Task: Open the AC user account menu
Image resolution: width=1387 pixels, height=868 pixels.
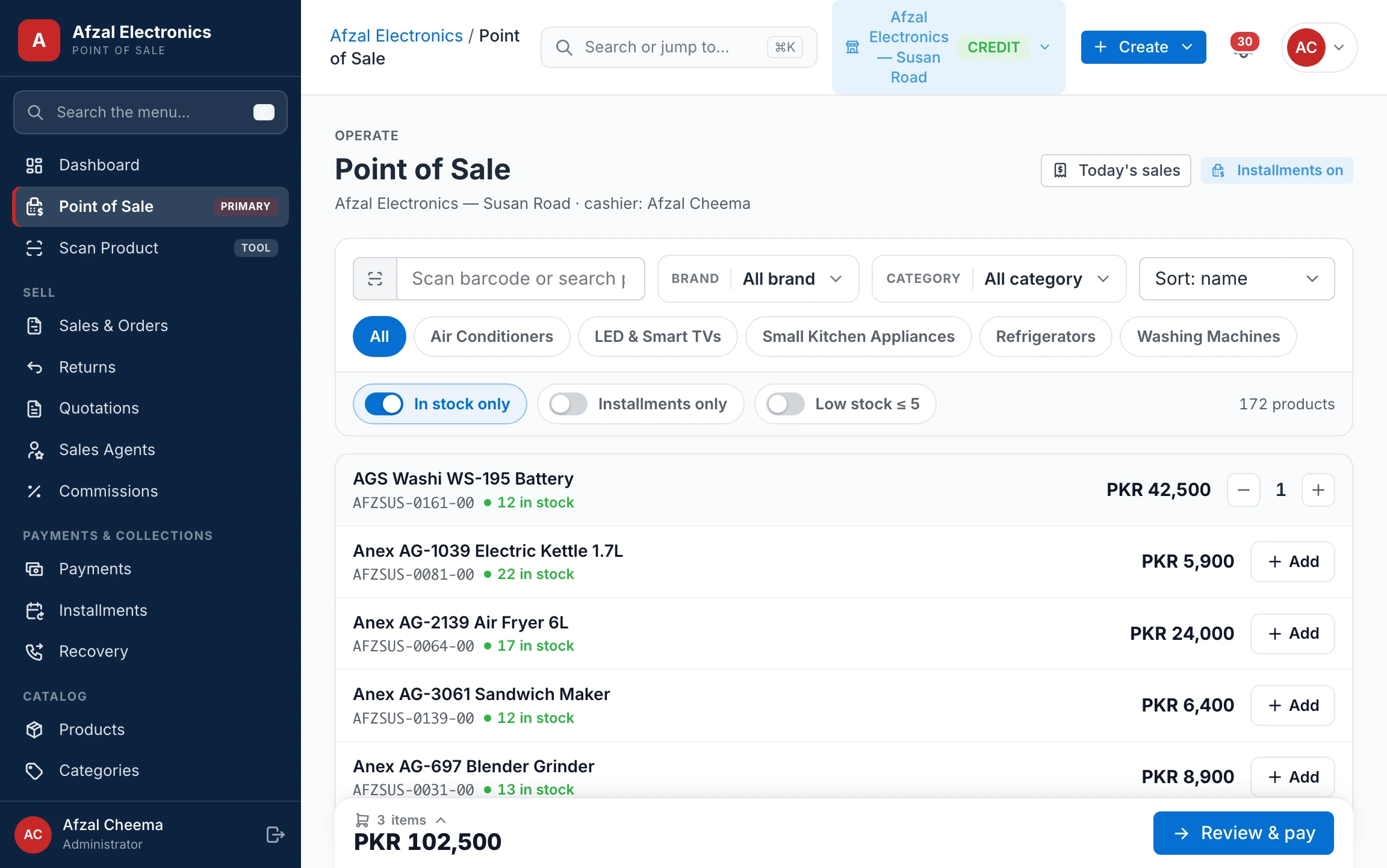Action: click(x=1318, y=47)
